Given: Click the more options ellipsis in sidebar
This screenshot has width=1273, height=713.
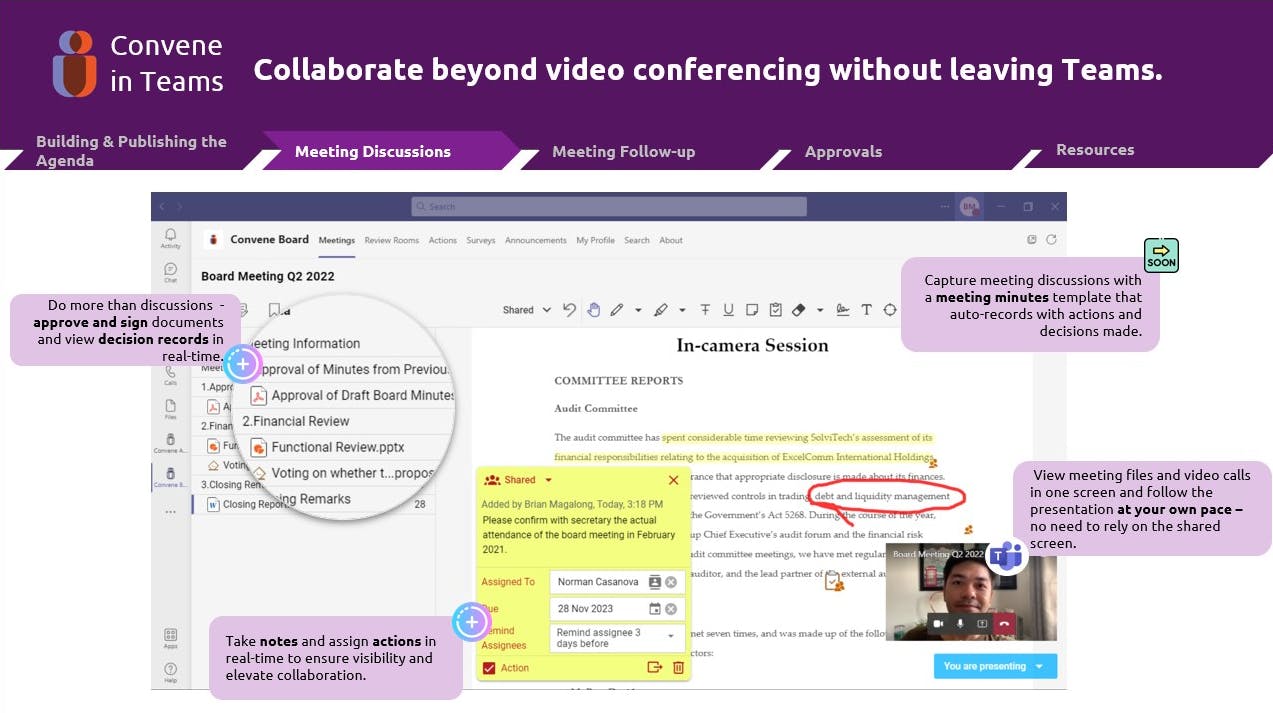Looking at the screenshot, I should click(x=170, y=512).
